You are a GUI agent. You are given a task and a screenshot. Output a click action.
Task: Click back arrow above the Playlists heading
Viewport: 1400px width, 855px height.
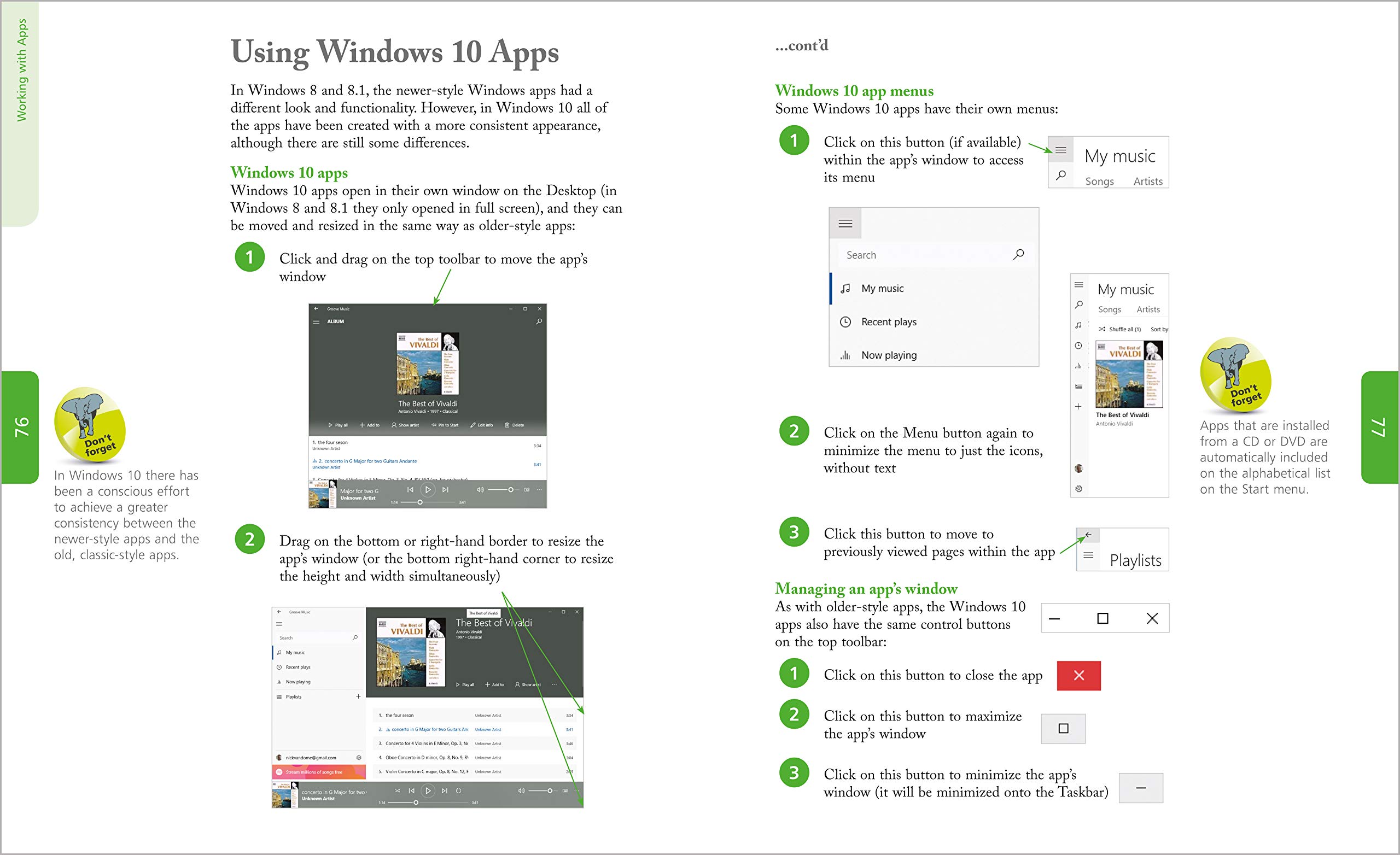point(1088,535)
